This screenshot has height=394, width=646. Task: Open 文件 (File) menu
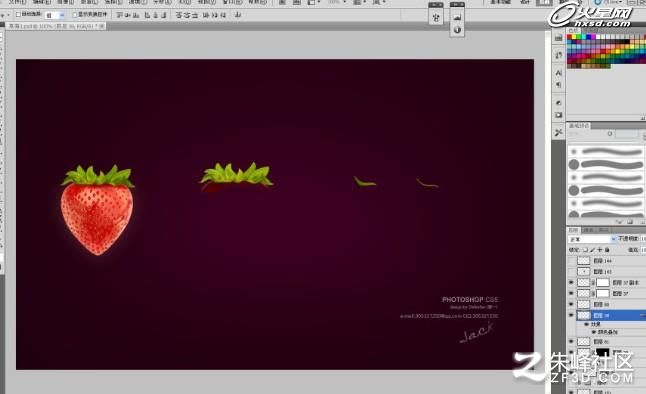click(x=18, y=2)
